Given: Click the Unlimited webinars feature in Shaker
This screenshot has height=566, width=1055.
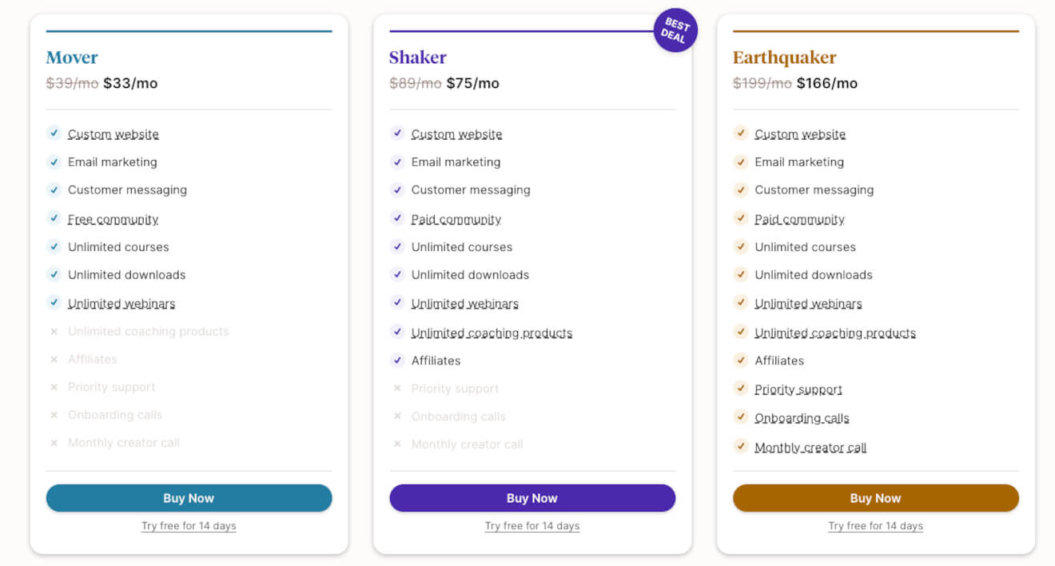Looking at the screenshot, I should pos(464,303).
